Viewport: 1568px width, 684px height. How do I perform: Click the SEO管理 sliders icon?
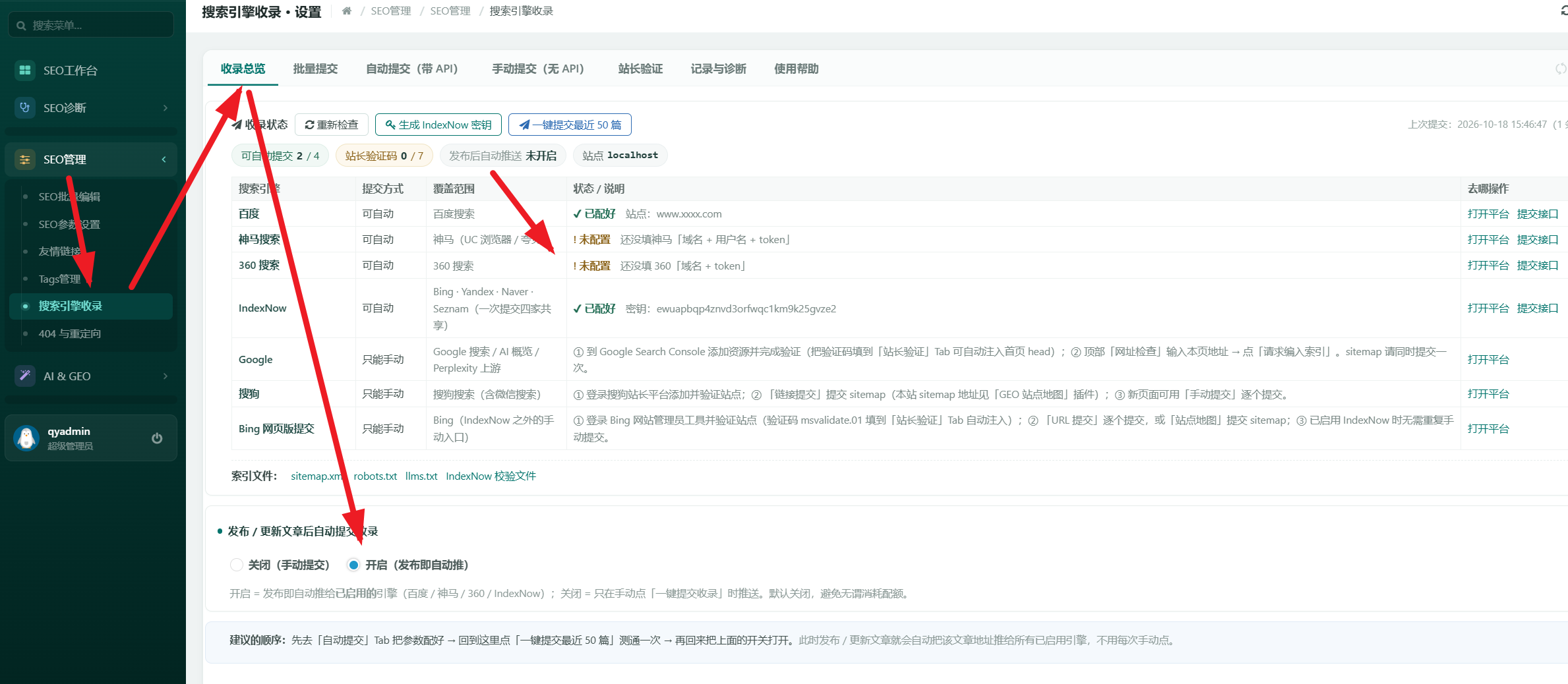tap(25, 159)
